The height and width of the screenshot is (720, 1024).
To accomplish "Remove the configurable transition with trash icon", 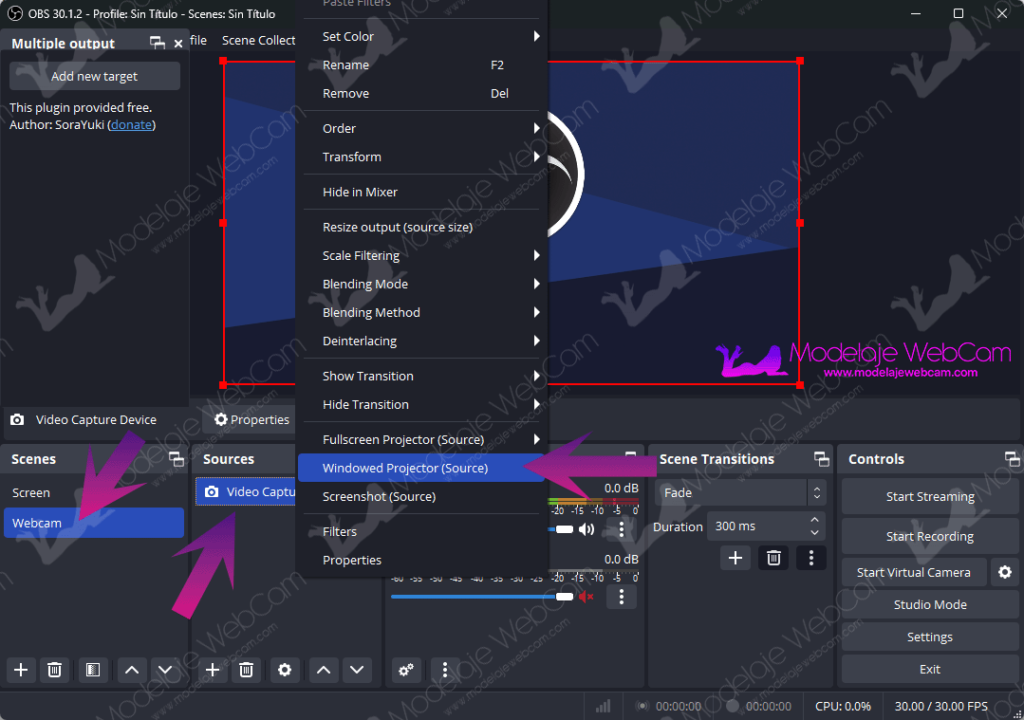I will tap(773, 558).
